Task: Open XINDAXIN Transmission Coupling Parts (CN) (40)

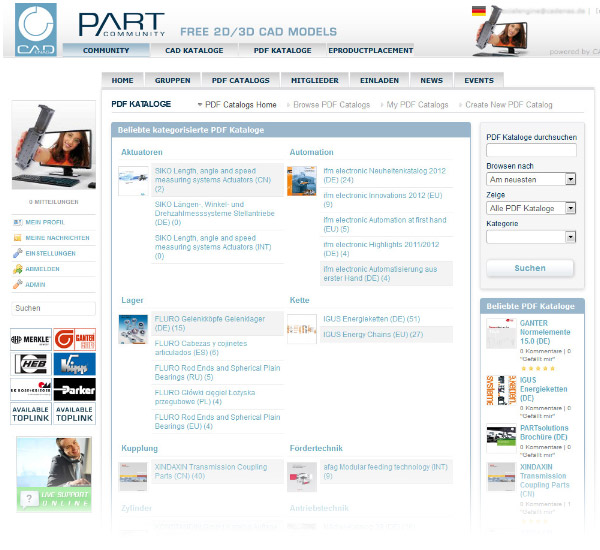Action: coord(211,472)
